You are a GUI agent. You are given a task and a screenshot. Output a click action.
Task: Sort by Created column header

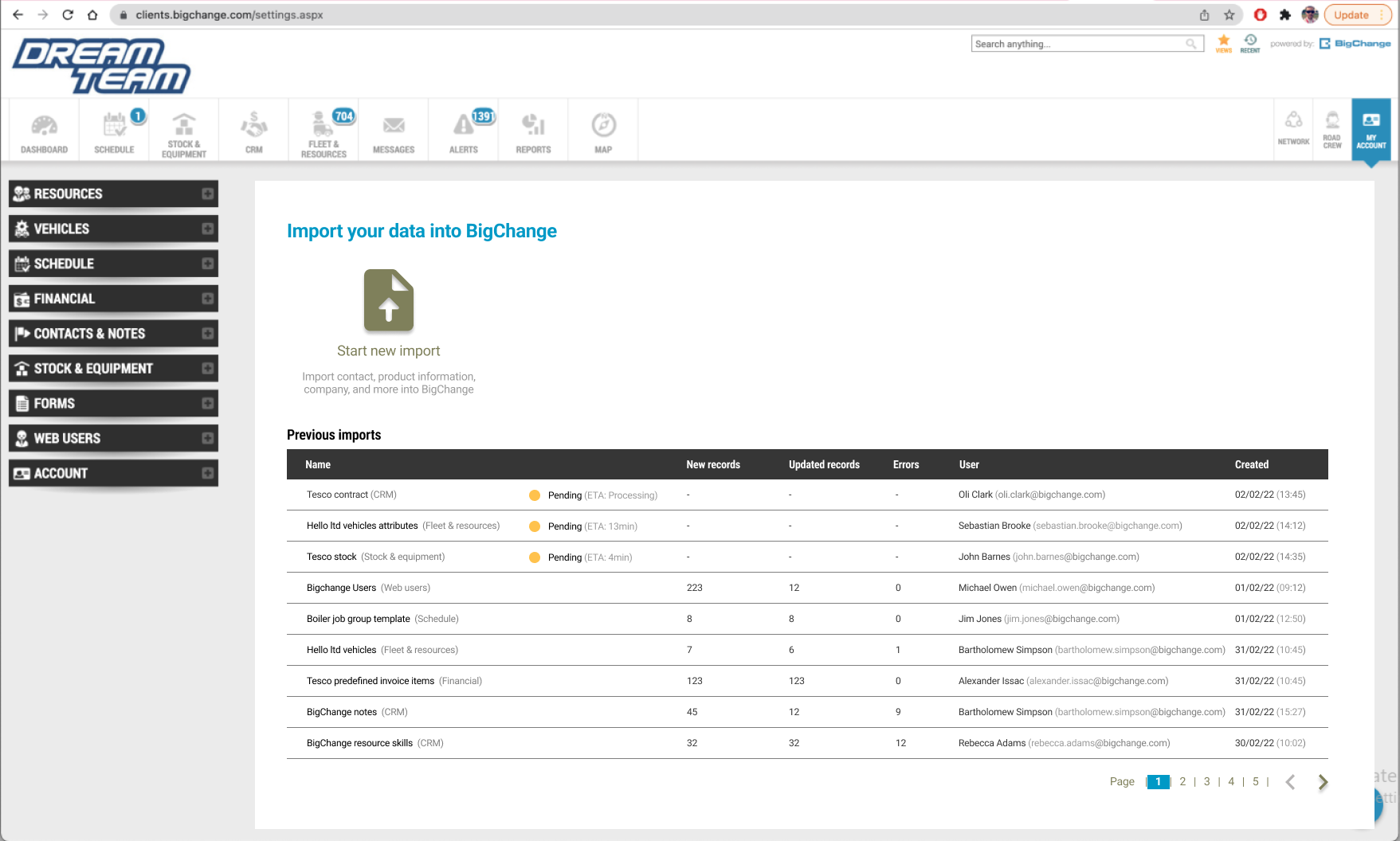click(1252, 464)
